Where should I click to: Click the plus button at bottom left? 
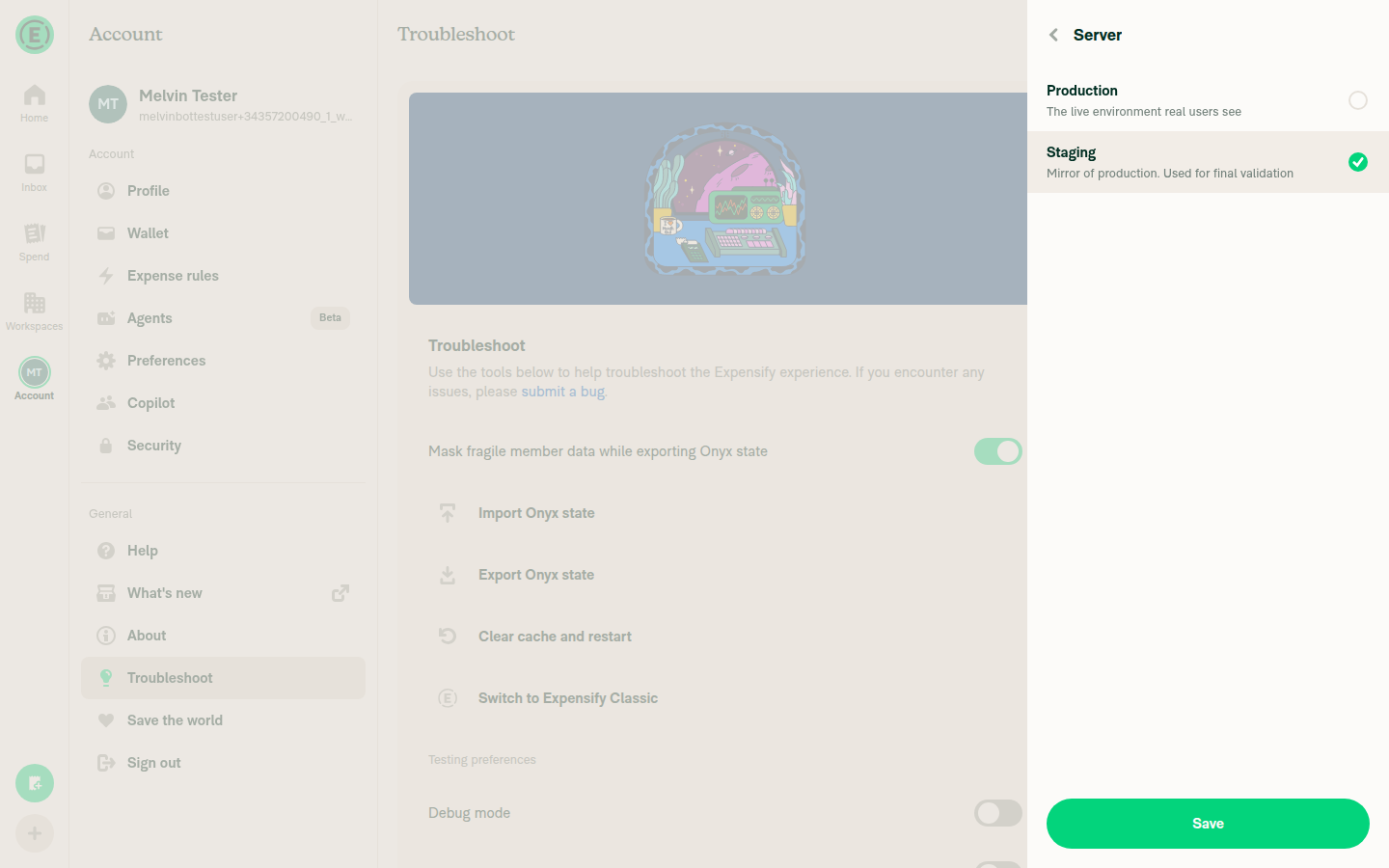pos(35,833)
